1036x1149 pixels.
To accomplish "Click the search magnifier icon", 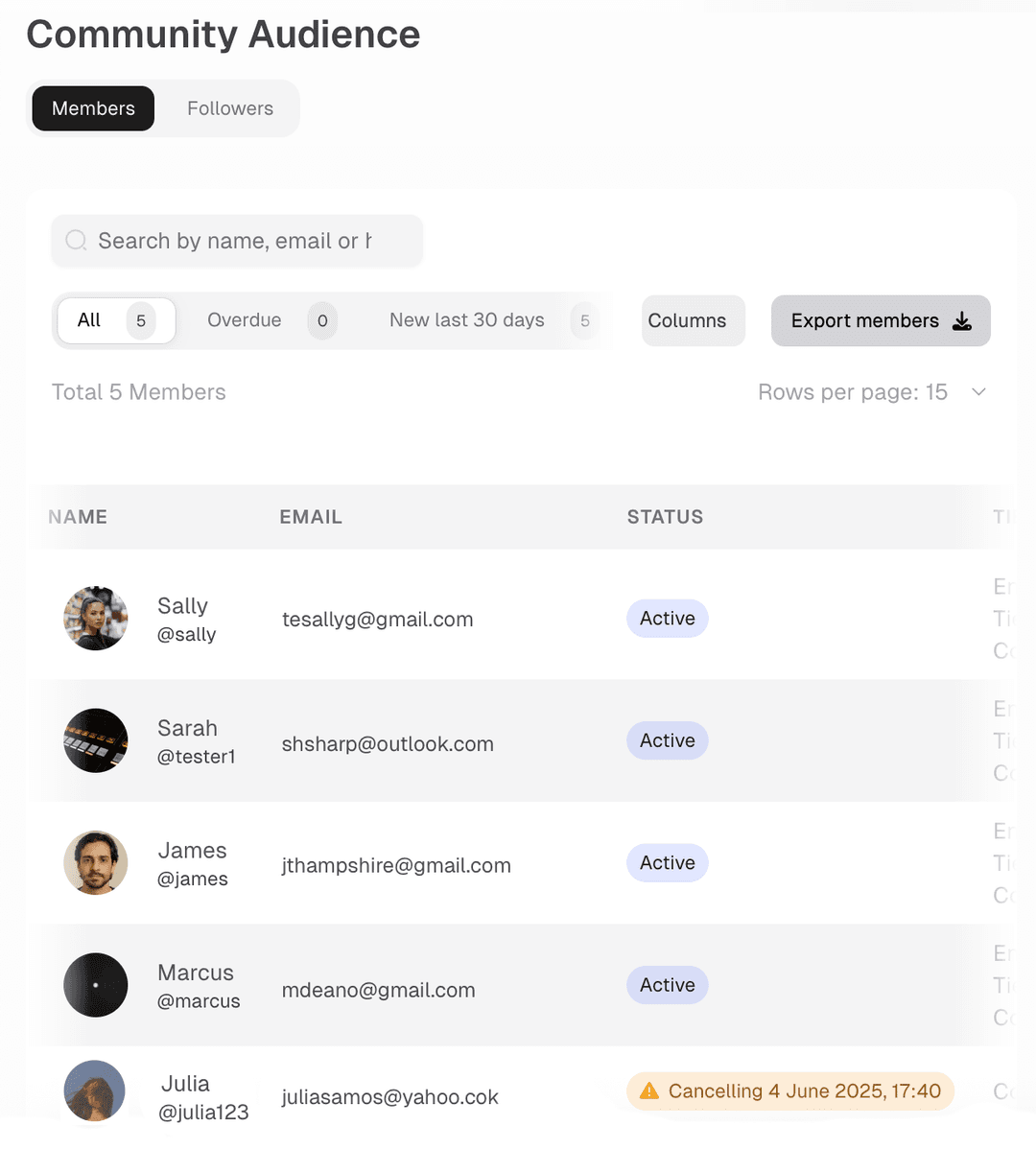I will coord(76,241).
